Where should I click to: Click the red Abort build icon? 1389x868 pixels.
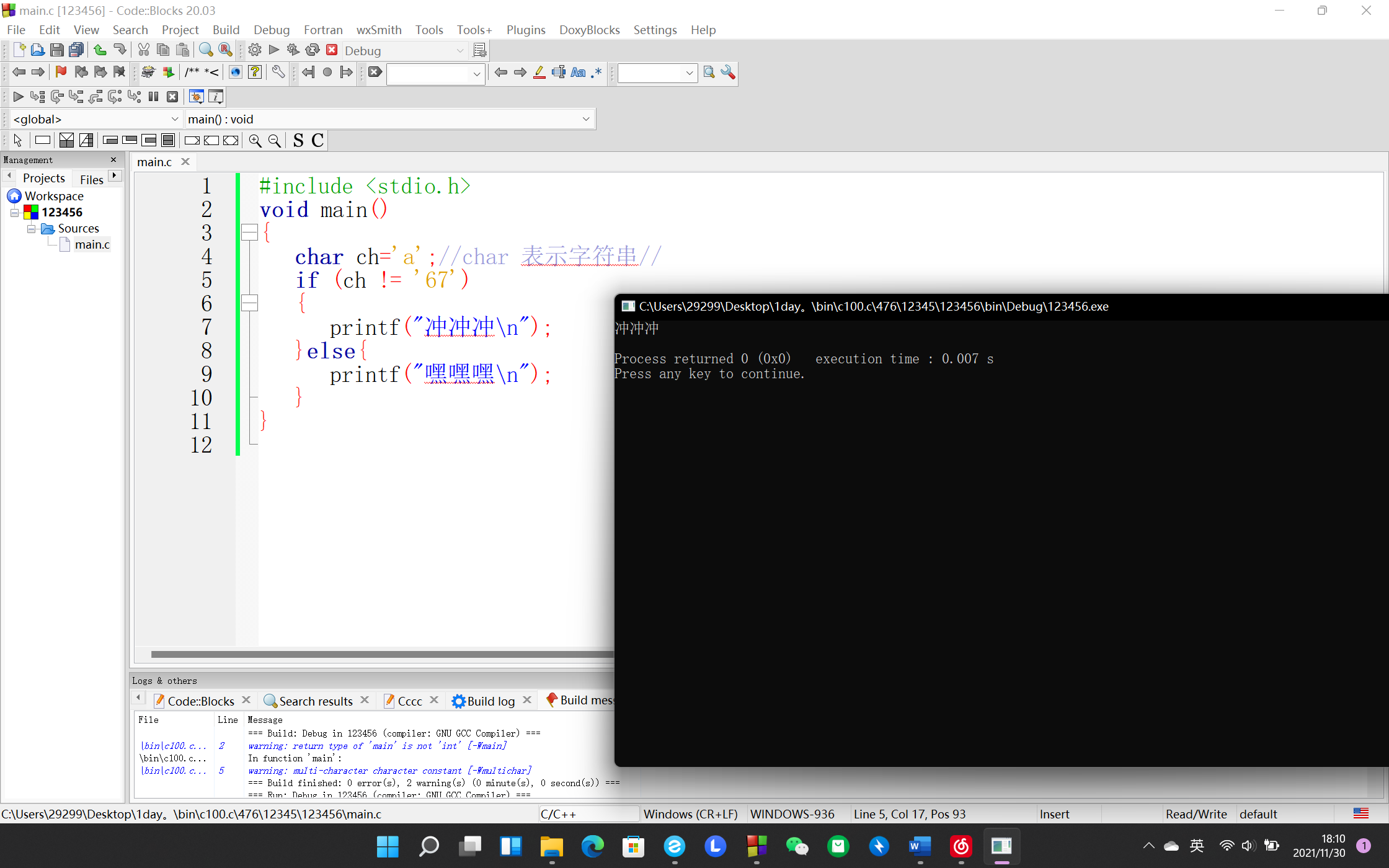click(x=332, y=50)
